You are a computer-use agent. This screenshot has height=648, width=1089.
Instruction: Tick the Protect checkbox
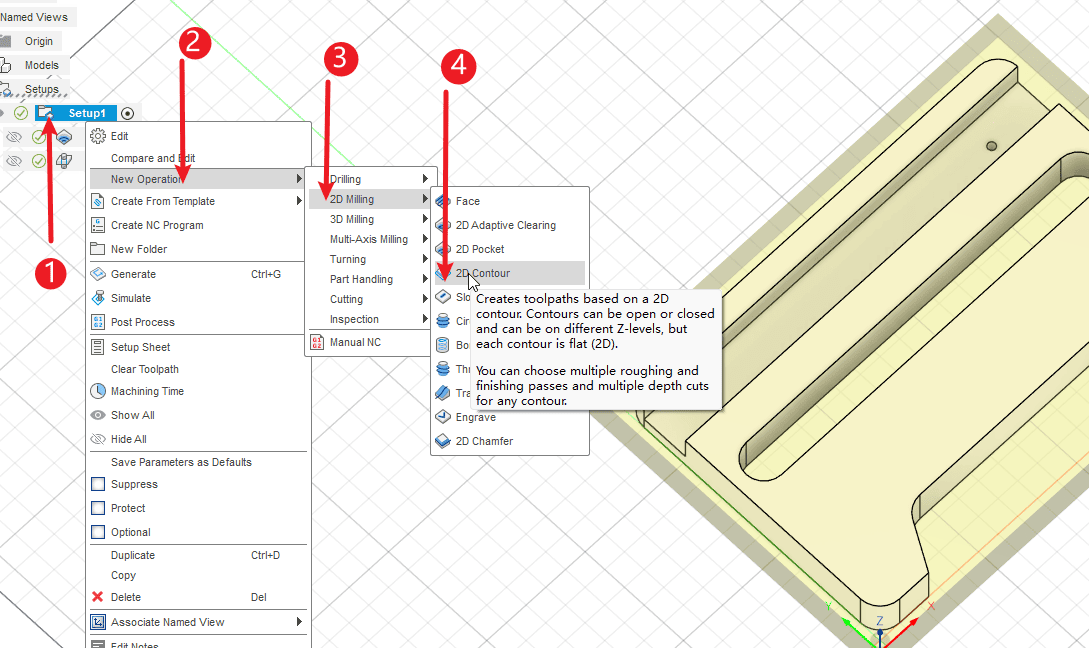coord(98,508)
